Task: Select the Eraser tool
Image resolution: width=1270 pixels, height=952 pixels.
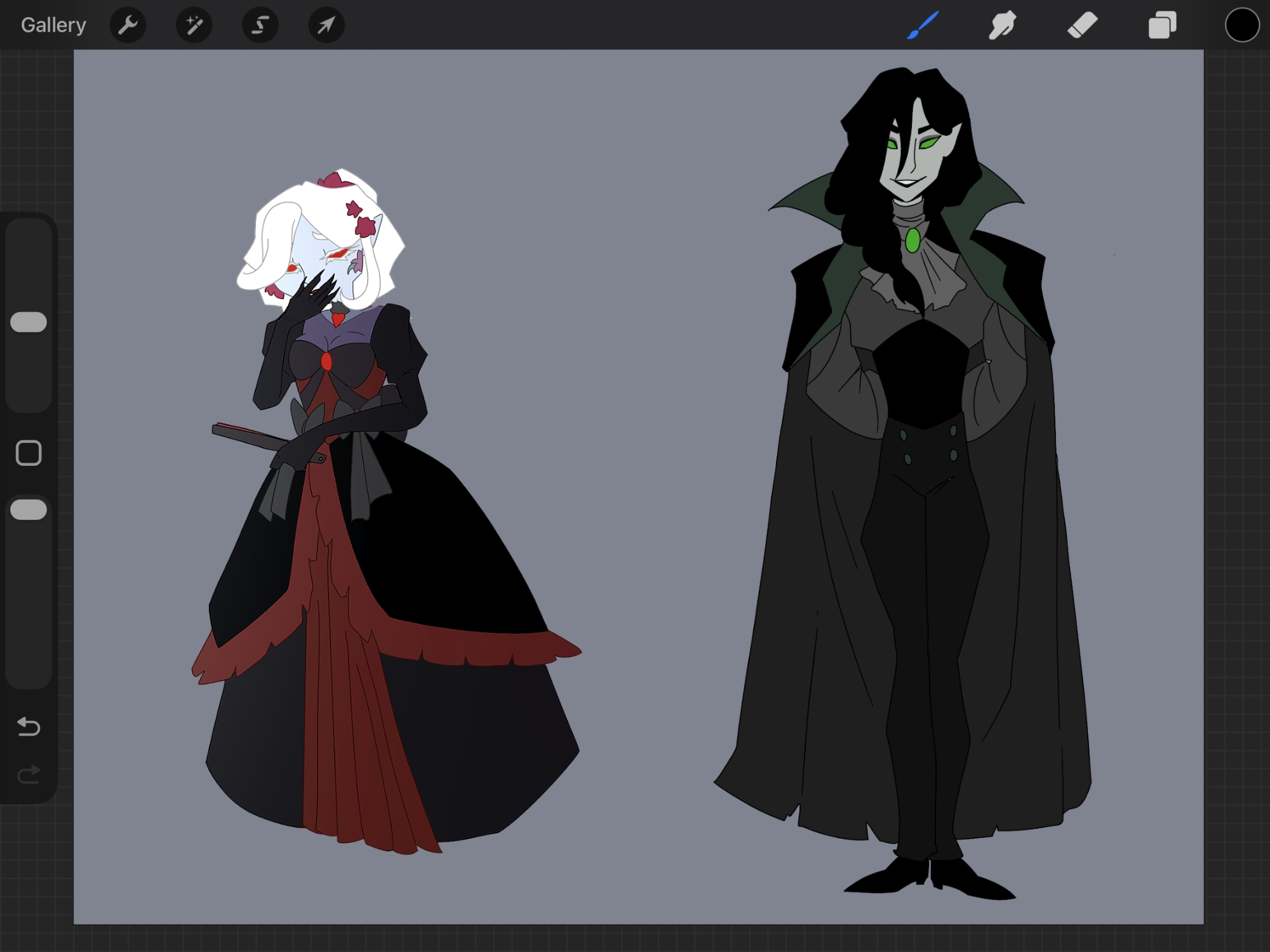Action: (1082, 25)
